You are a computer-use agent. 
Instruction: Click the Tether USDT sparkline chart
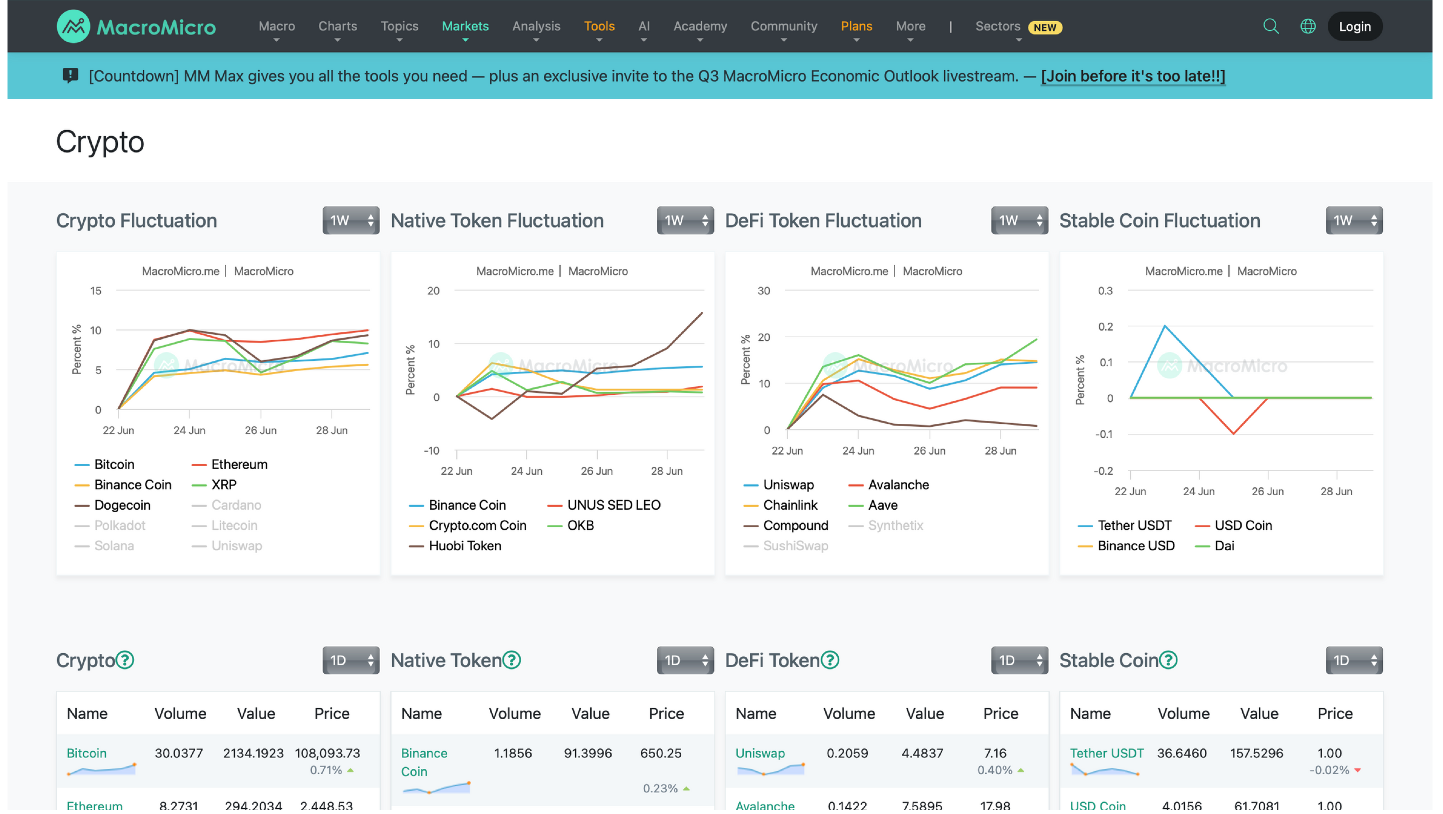tap(1105, 770)
